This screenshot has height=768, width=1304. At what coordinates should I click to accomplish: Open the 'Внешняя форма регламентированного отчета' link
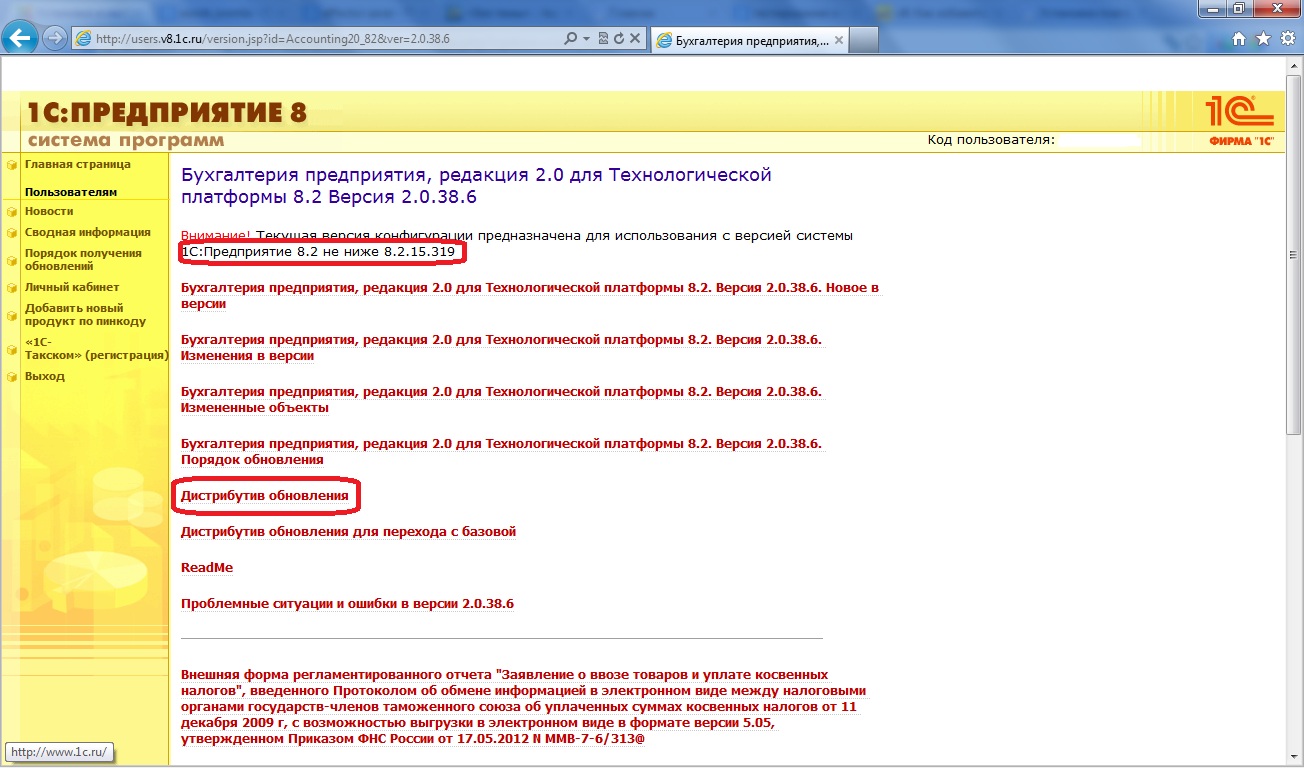click(523, 707)
